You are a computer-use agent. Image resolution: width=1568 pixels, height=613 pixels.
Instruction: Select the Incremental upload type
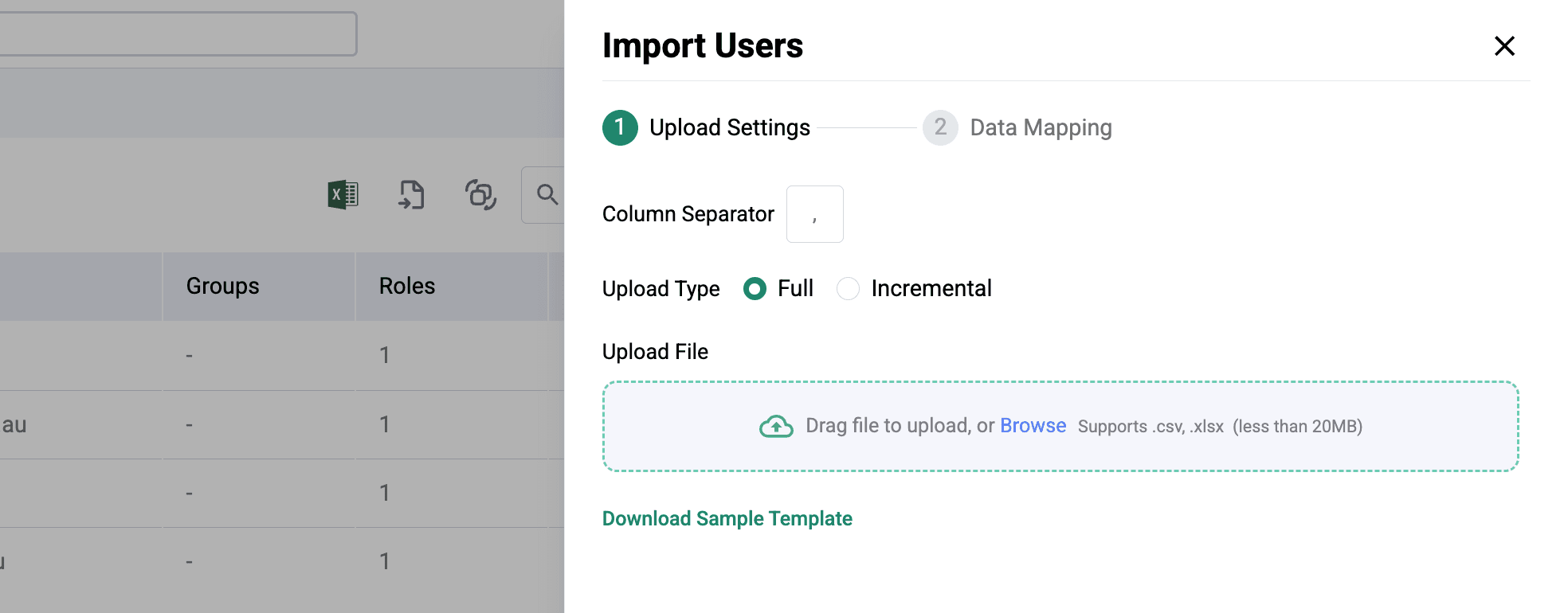(x=848, y=288)
